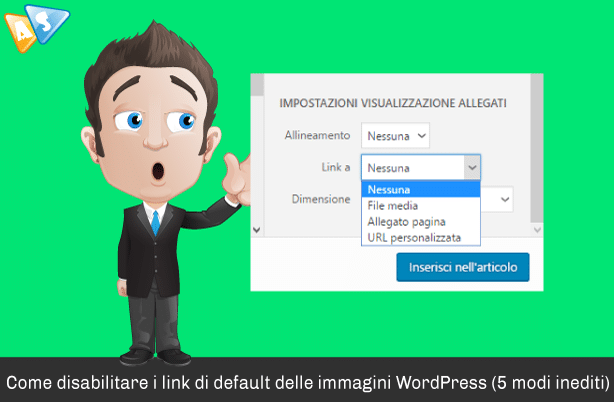Choose File media option

click(x=421, y=206)
